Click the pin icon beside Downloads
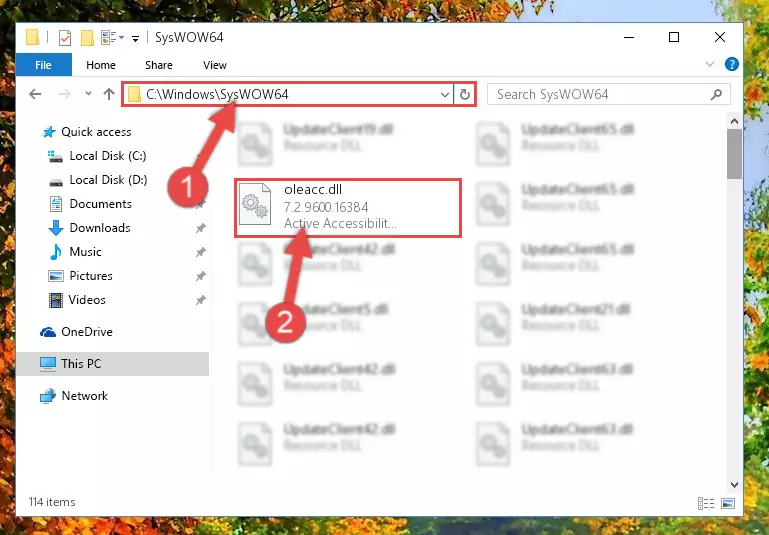The width and height of the screenshot is (769, 535). (201, 228)
